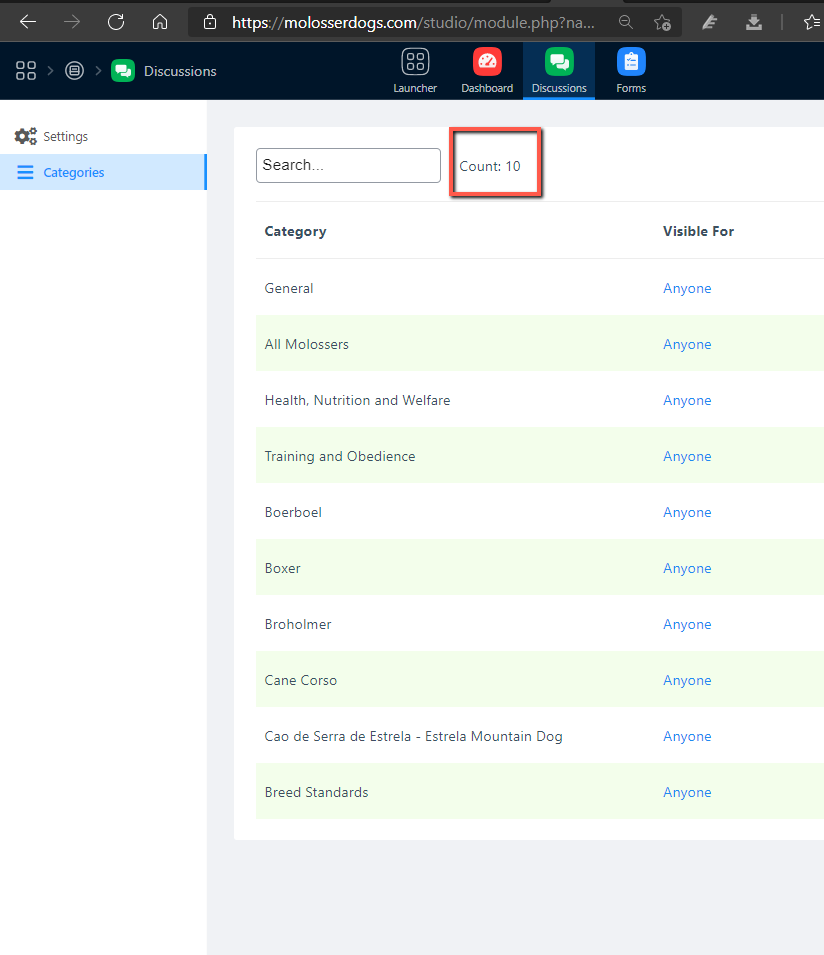Select the Breed Standards category
Image resolution: width=824 pixels, height=955 pixels.
pyautogui.click(x=316, y=792)
